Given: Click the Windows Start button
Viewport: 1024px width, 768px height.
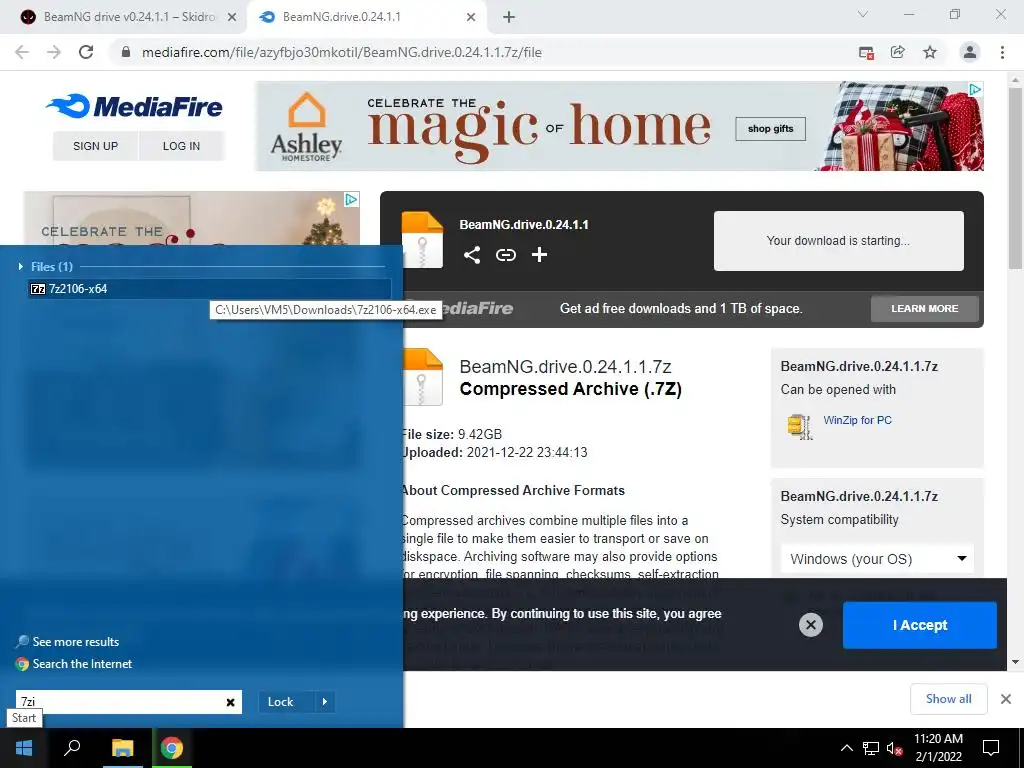Looking at the screenshot, I should pyautogui.click(x=24, y=748).
